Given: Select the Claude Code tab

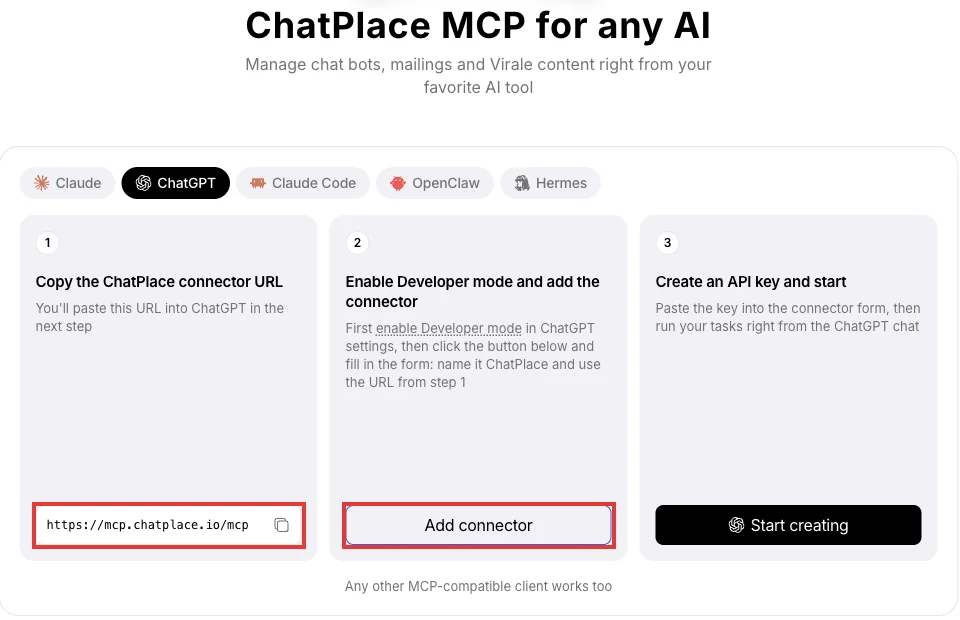Looking at the screenshot, I should 303,183.
